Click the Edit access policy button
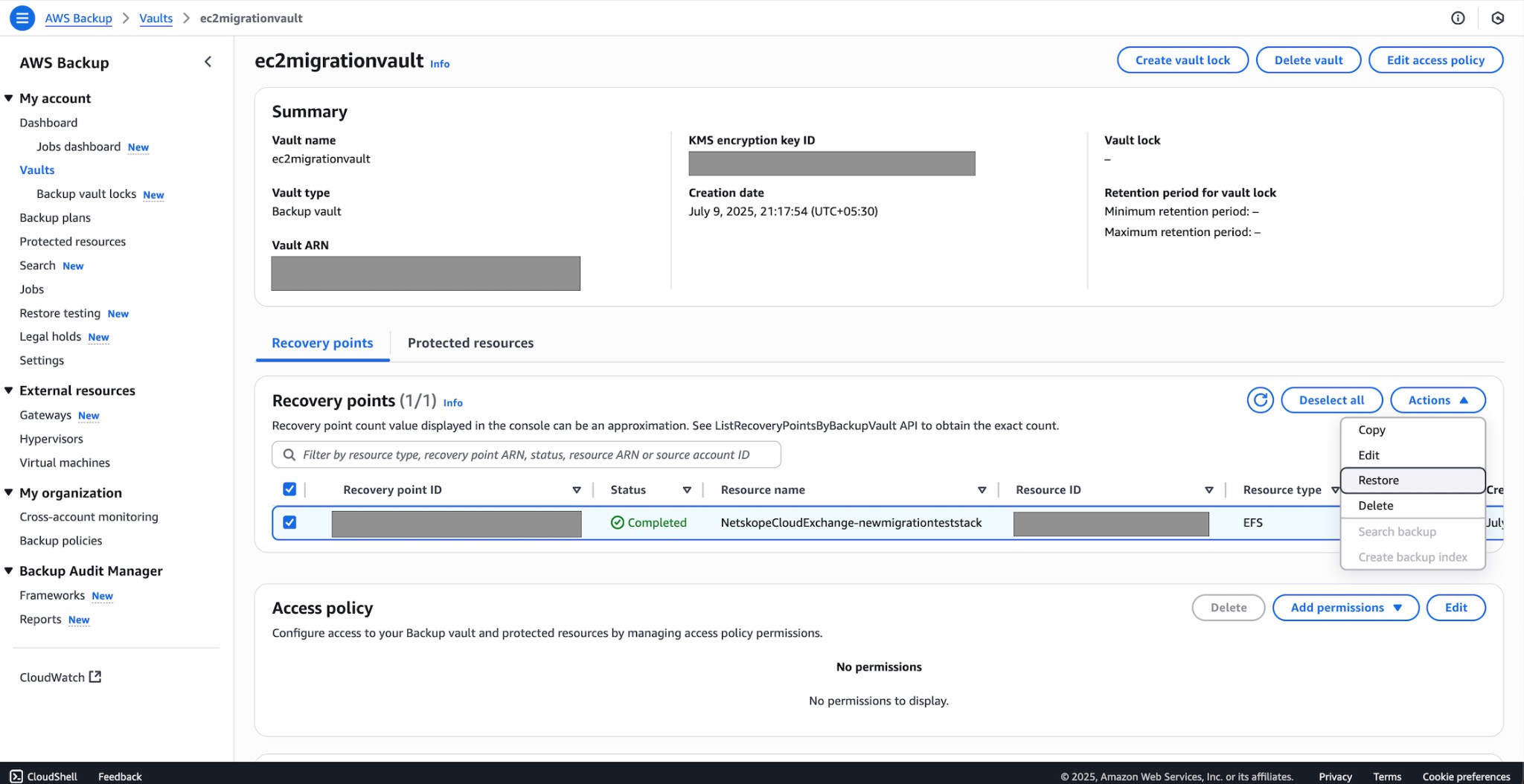 1435,60
